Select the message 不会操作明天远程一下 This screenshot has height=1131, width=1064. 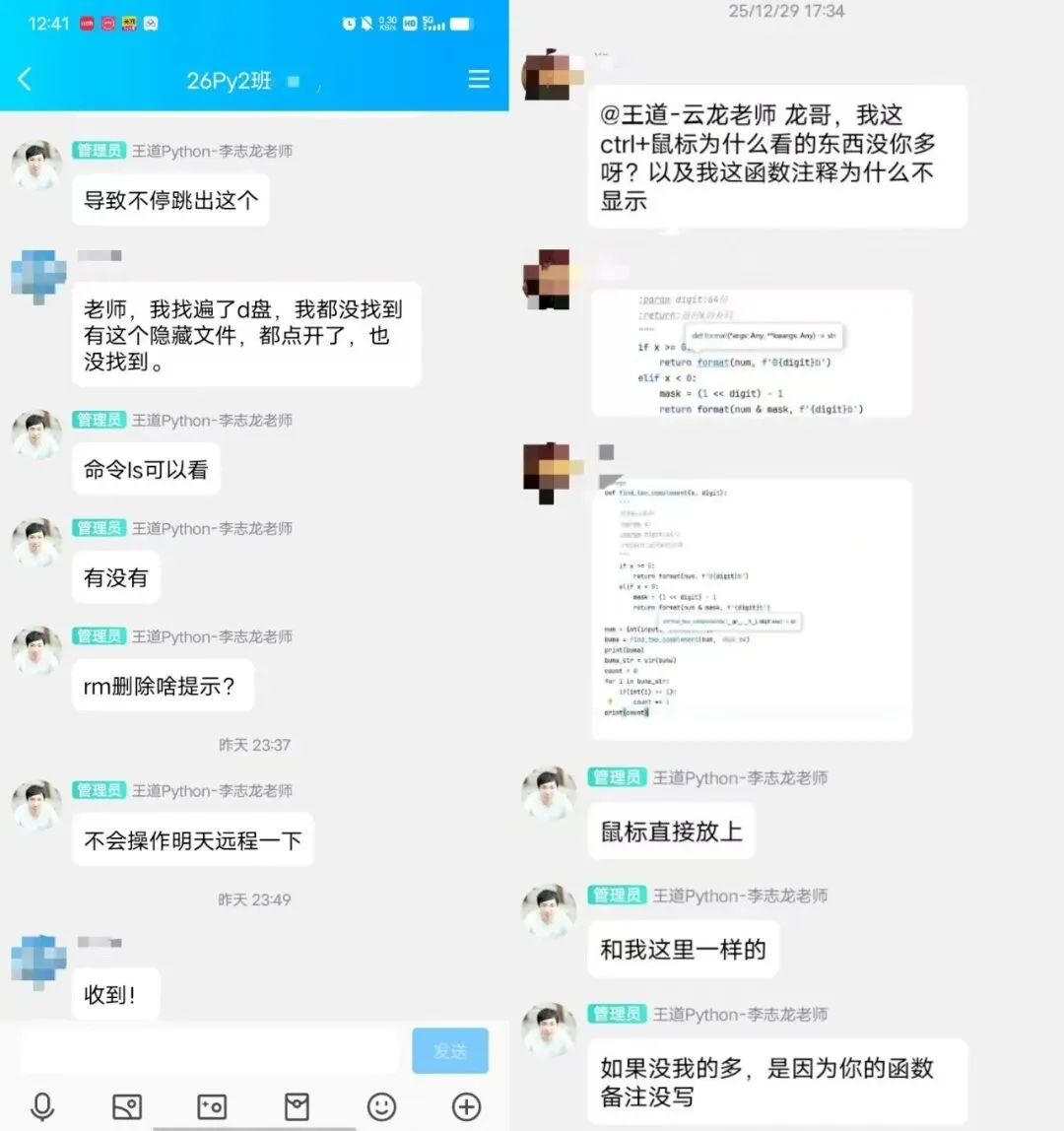click(192, 839)
